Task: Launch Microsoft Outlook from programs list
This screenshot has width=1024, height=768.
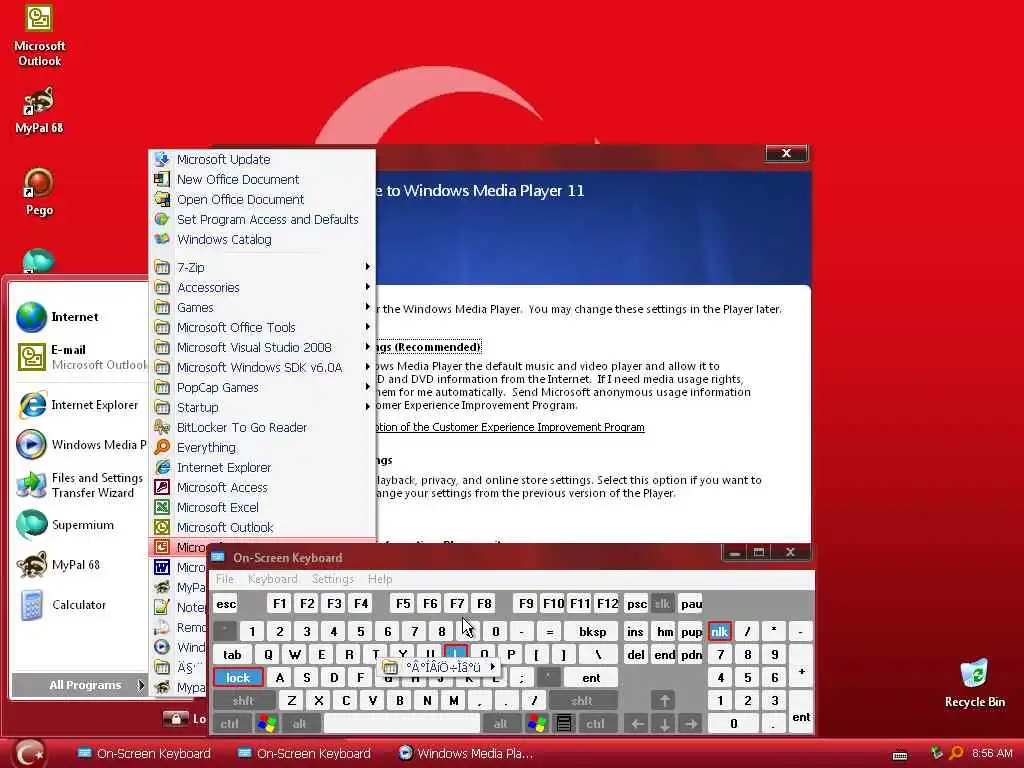Action: (263, 528)
